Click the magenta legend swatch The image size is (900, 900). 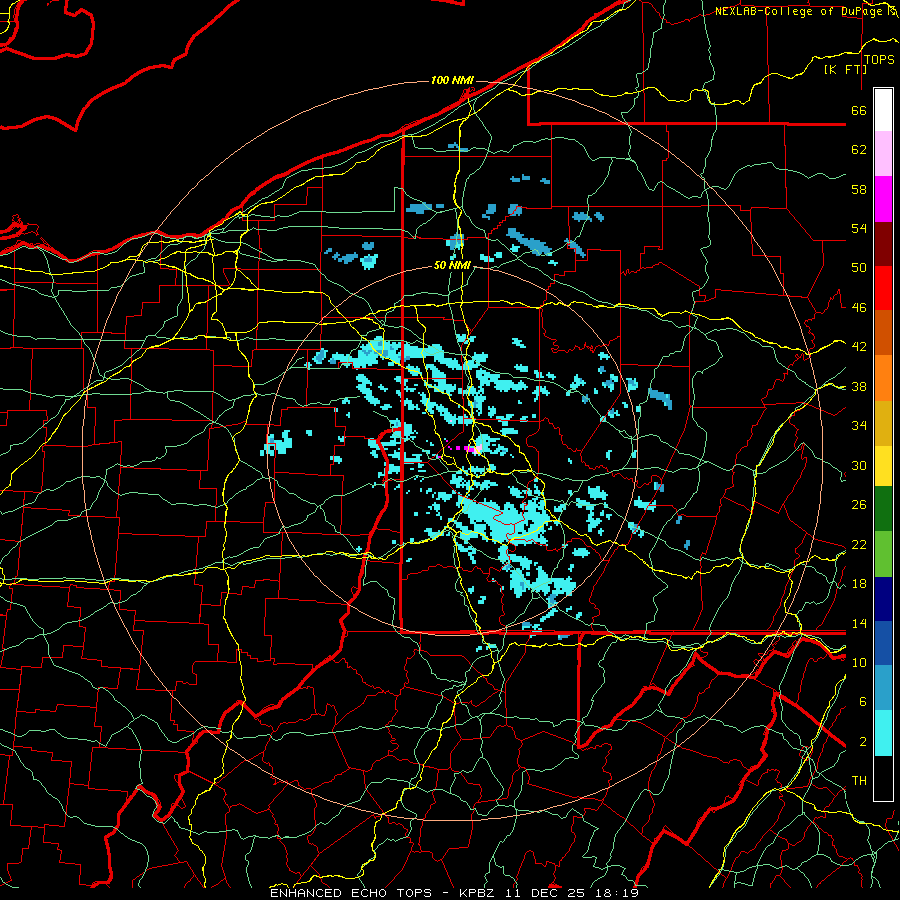pyautogui.click(x=883, y=199)
